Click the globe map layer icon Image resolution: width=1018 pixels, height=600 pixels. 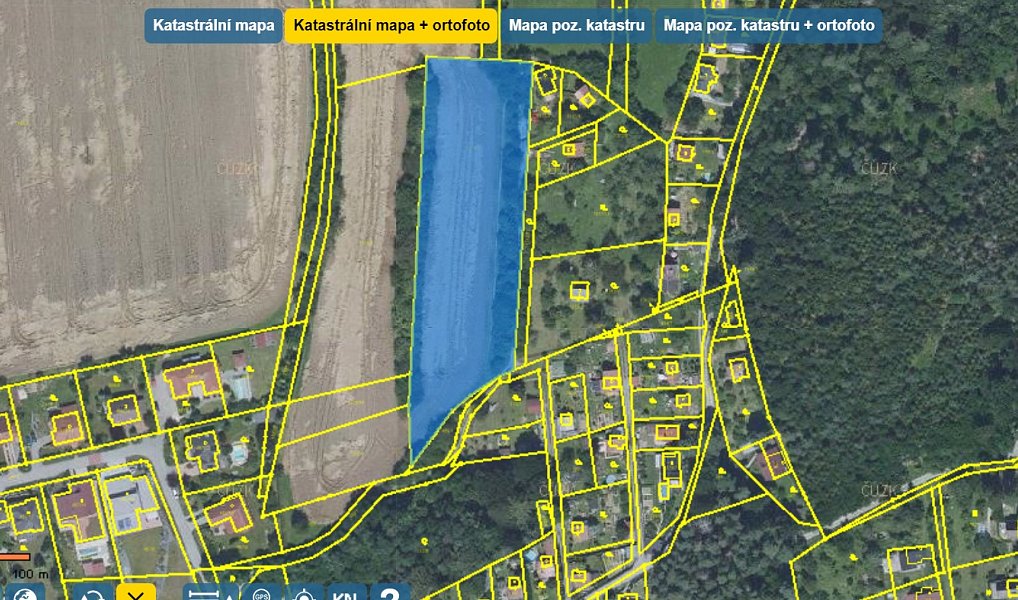[x=25, y=592]
